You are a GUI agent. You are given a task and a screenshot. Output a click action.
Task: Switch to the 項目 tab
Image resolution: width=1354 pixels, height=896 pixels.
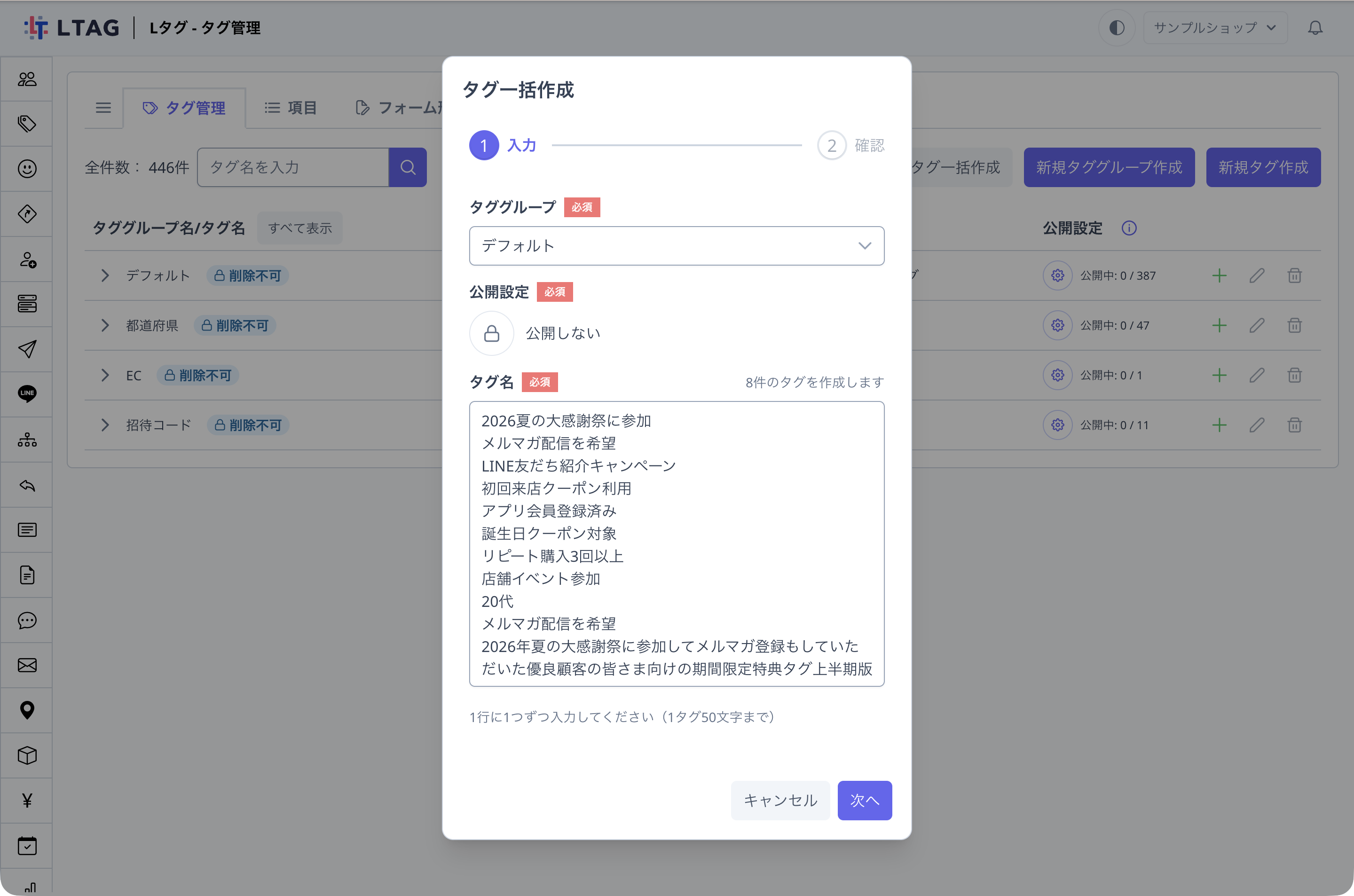[x=290, y=108]
